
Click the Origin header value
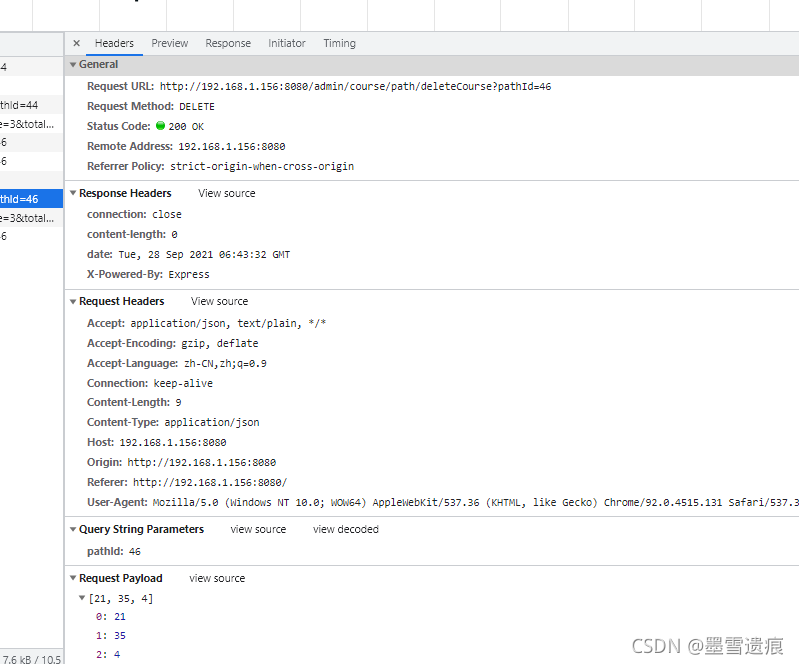(x=202, y=462)
